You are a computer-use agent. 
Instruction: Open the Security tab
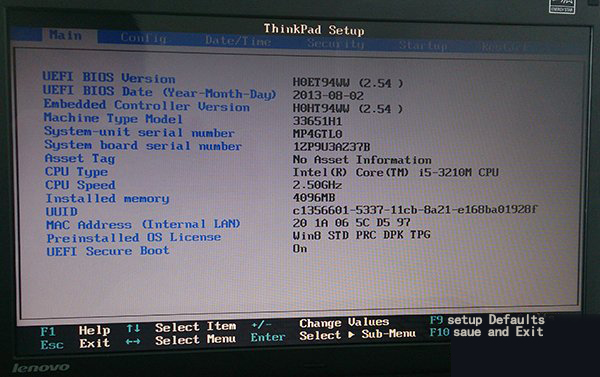pyautogui.click(x=336, y=44)
